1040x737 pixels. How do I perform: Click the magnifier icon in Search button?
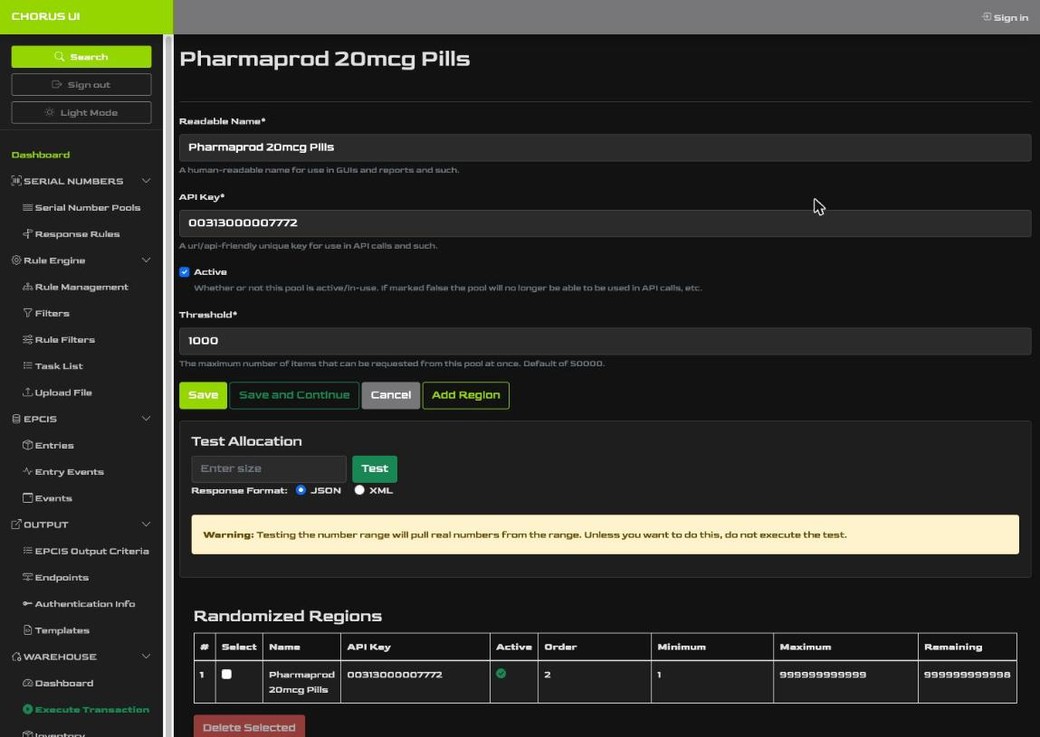pyautogui.click(x=60, y=57)
